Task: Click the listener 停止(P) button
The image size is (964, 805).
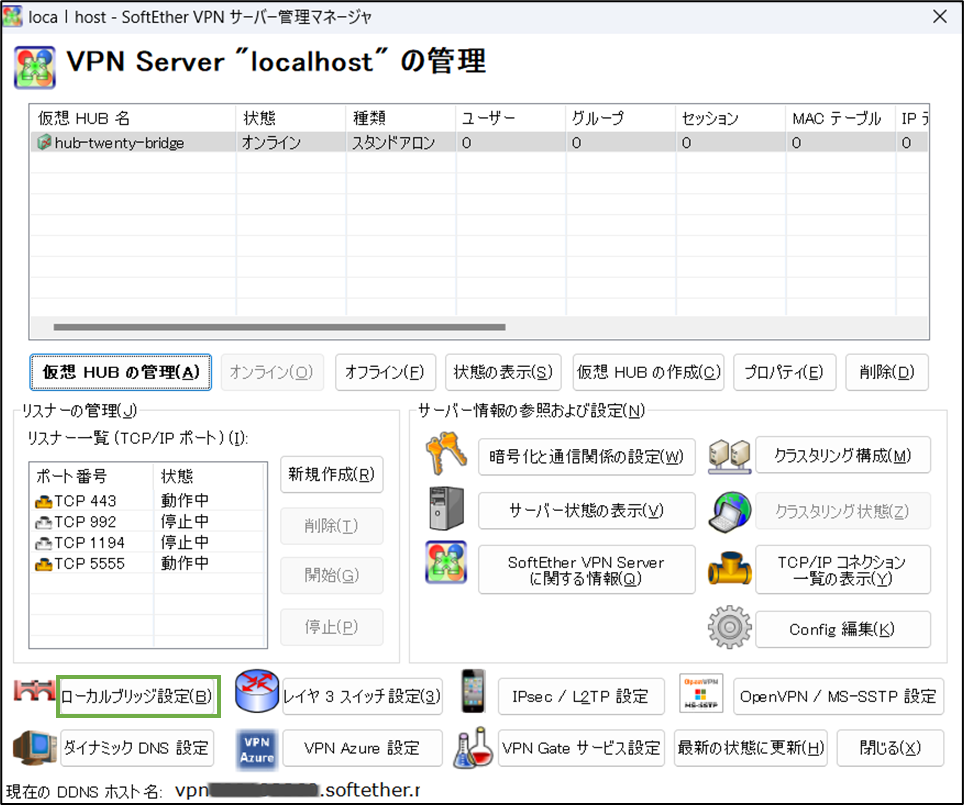Action: pyautogui.click(x=332, y=627)
